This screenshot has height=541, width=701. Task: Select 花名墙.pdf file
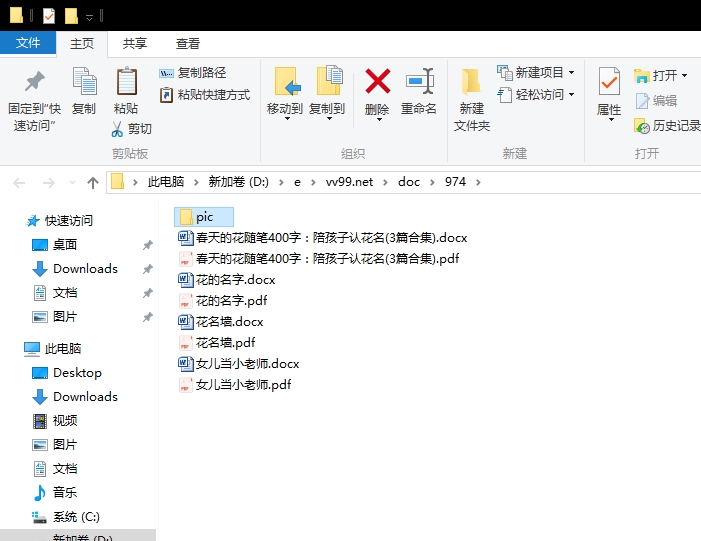coord(217,343)
